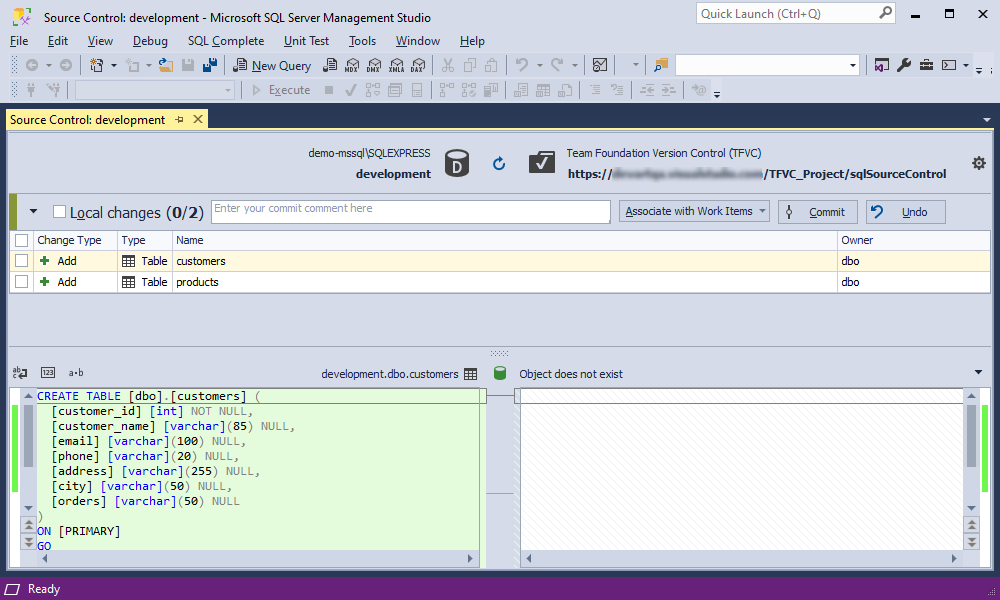The height and width of the screenshot is (600, 1000).
Task: Open the Associate with Work Items dropdown
Action: (x=695, y=211)
